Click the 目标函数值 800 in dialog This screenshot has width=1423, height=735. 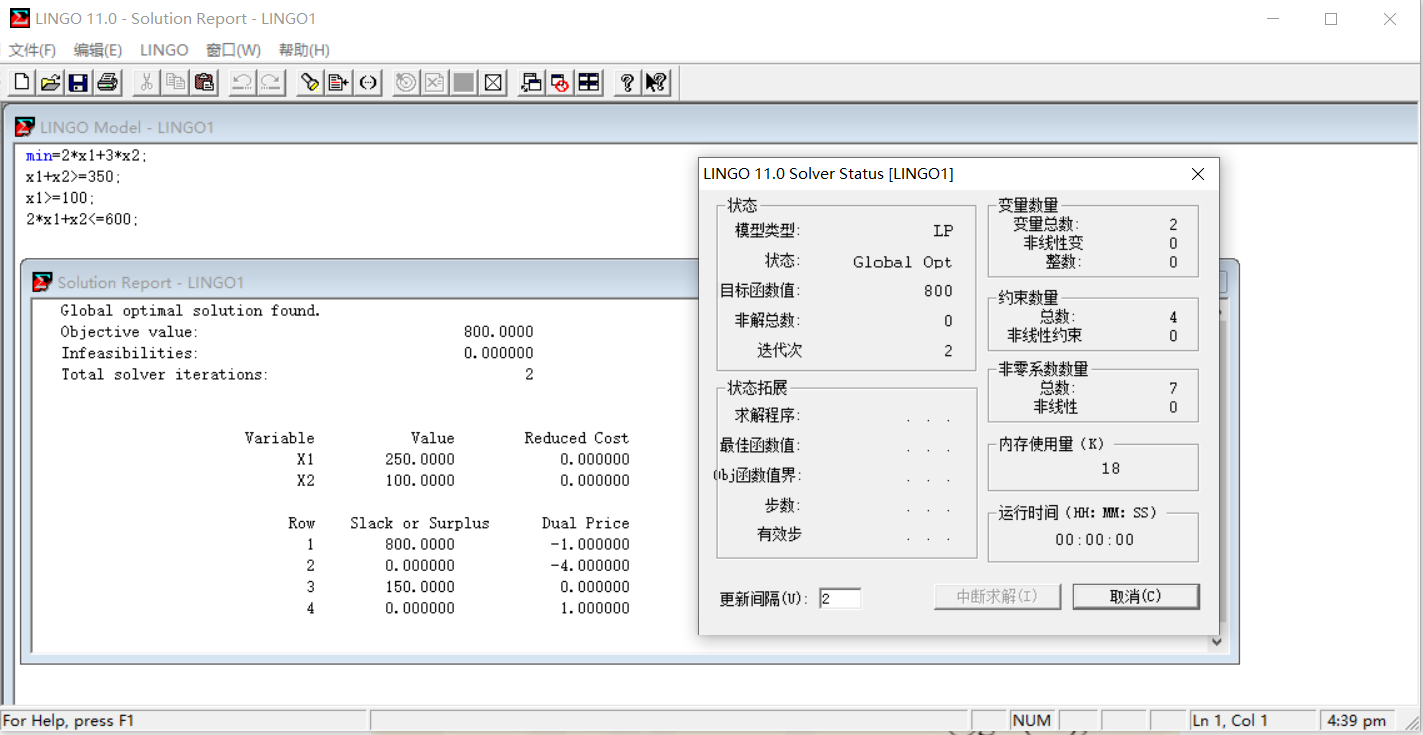click(939, 291)
